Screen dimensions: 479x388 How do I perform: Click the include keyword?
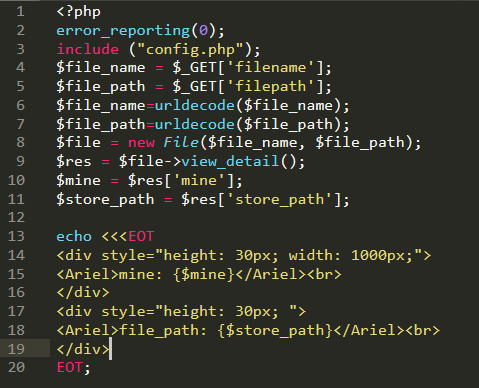(88, 49)
